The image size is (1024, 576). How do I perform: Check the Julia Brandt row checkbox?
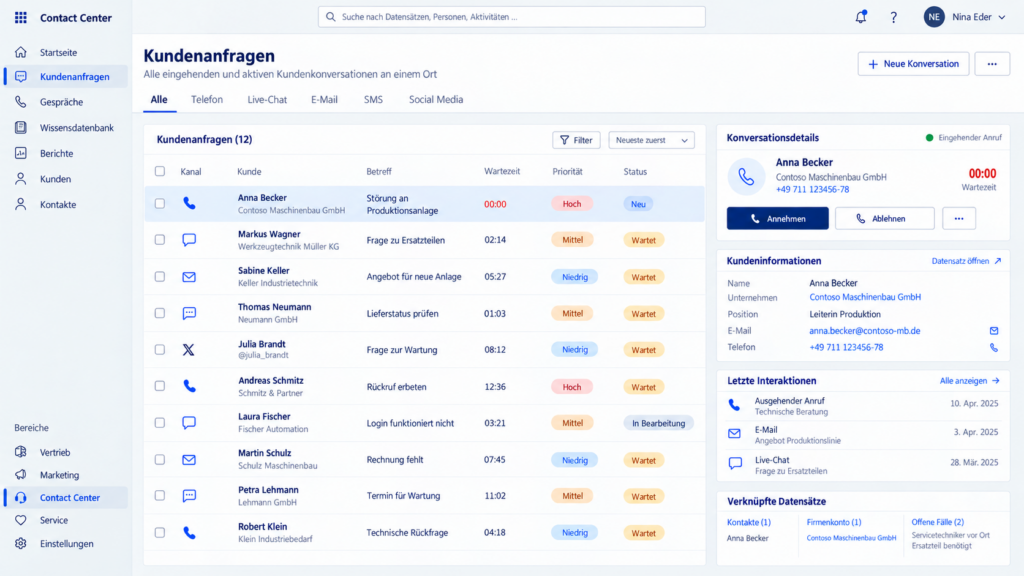pos(159,349)
